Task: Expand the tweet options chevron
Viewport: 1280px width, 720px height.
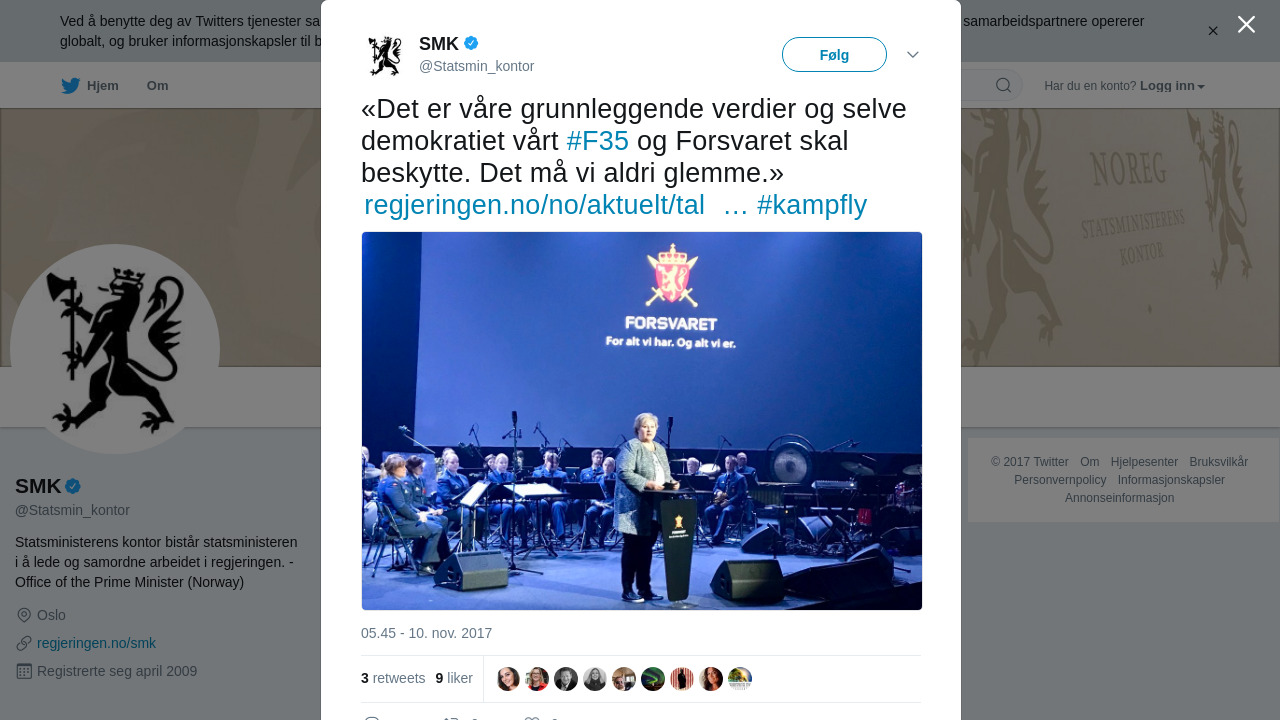Action: (x=913, y=55)
